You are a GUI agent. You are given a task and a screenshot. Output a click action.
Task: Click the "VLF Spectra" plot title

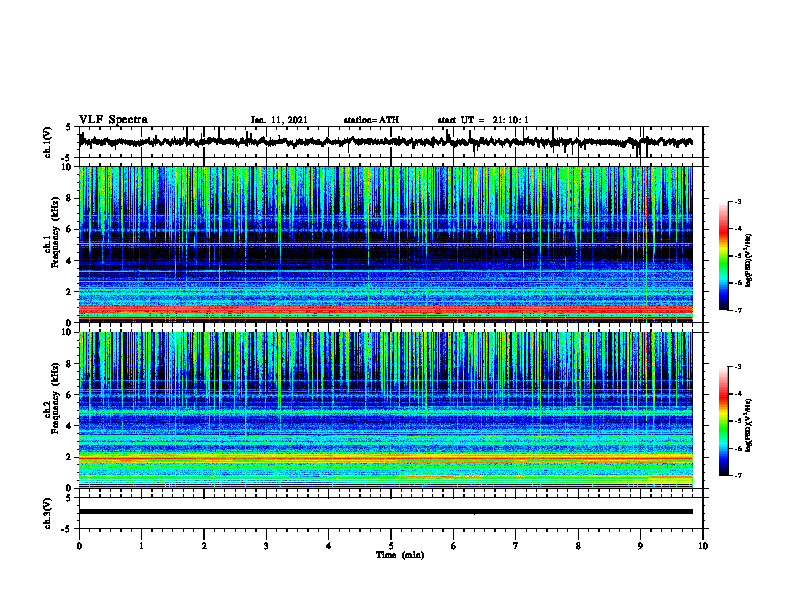tap(113, 120)
